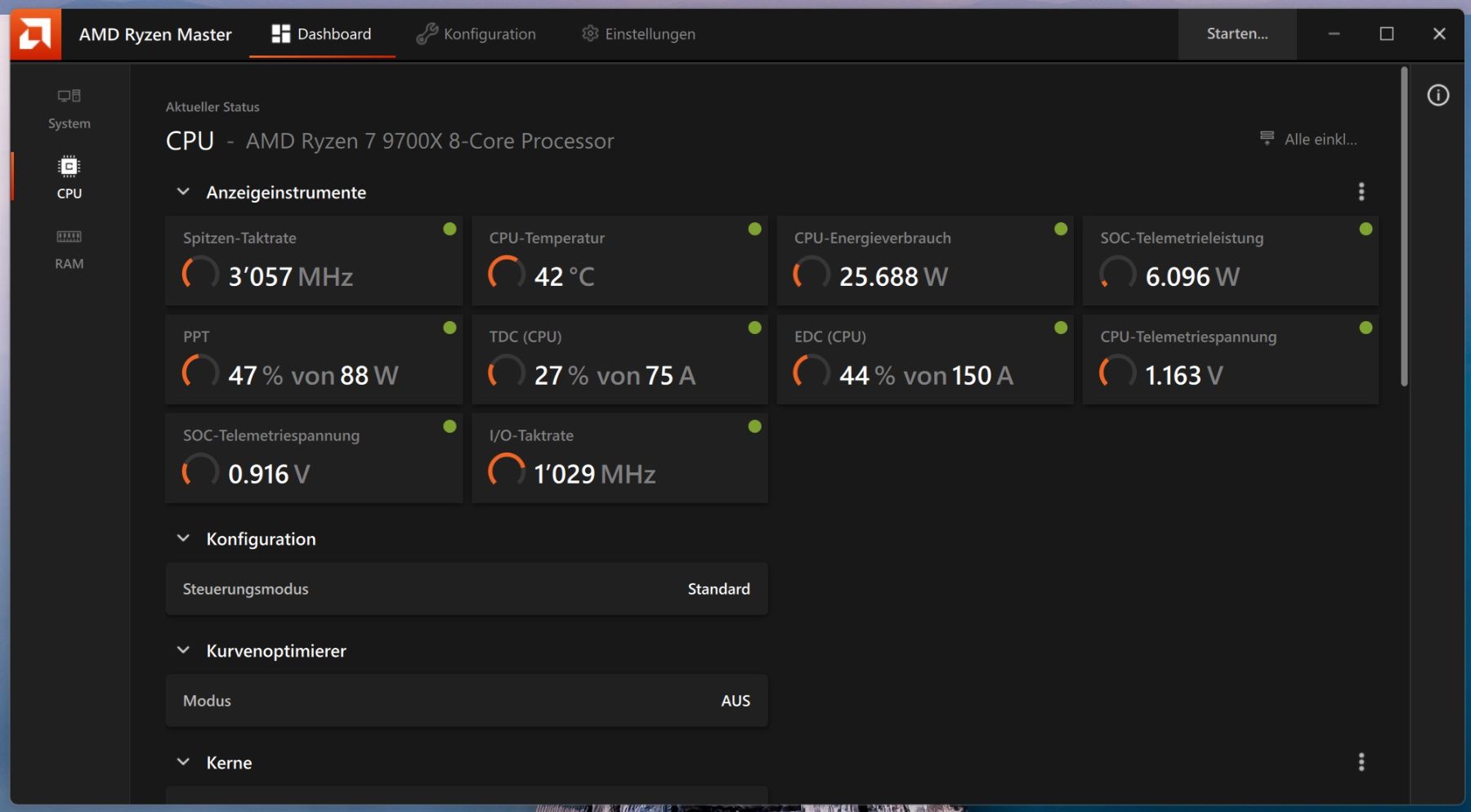Toggle green status dot on CPU-Energieverbrauch
This screenshot has height=812, width=1471.
tap(1061, 229)
